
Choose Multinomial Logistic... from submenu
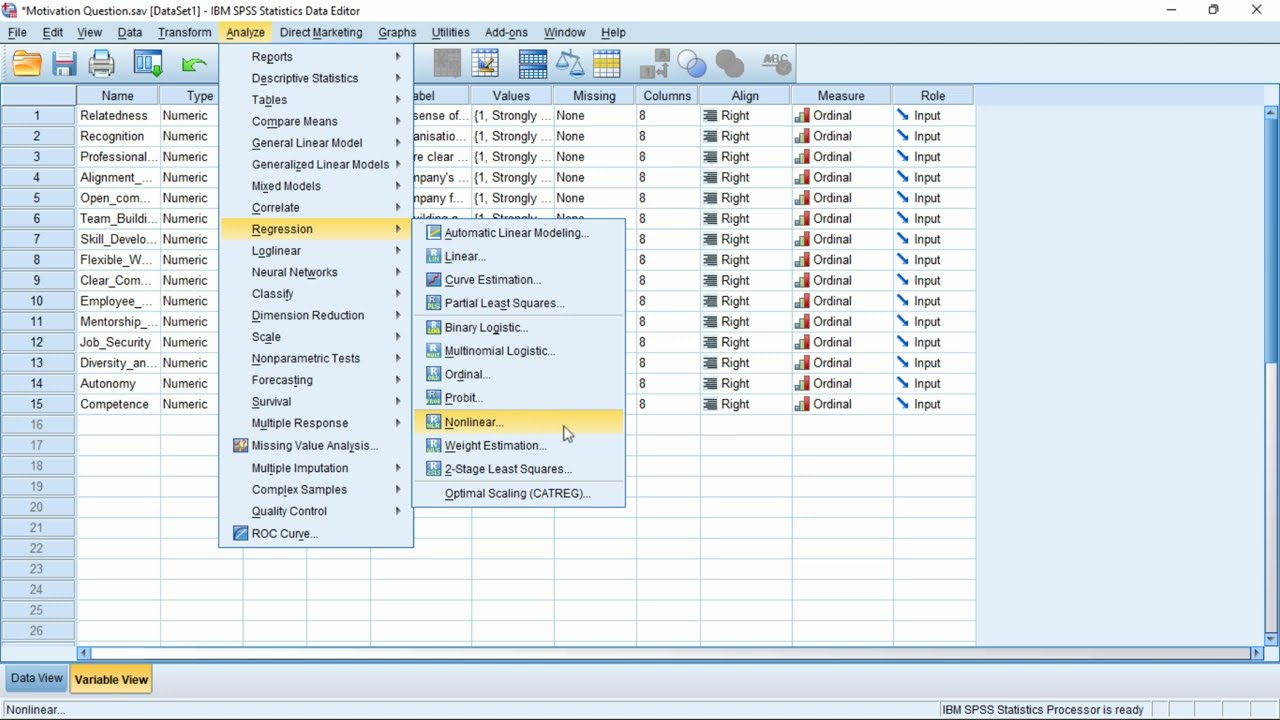[x=519, y=351]
